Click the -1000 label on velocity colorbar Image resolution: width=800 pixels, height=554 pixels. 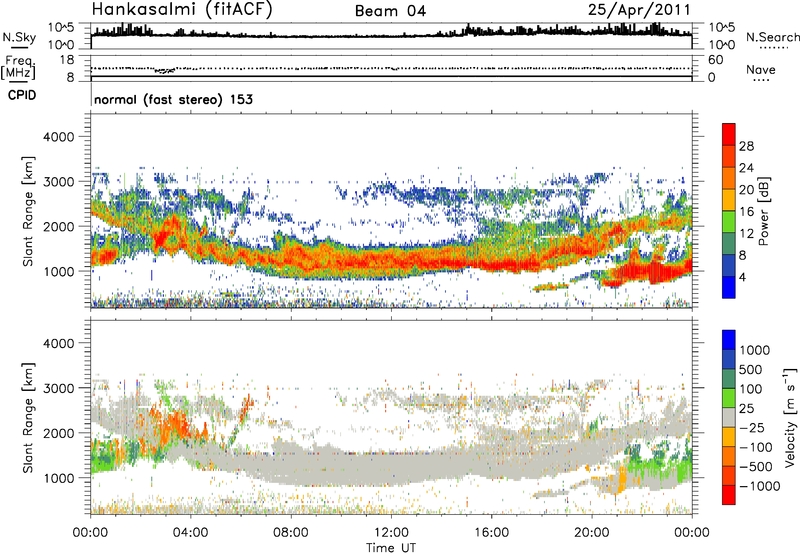point(760,486)
